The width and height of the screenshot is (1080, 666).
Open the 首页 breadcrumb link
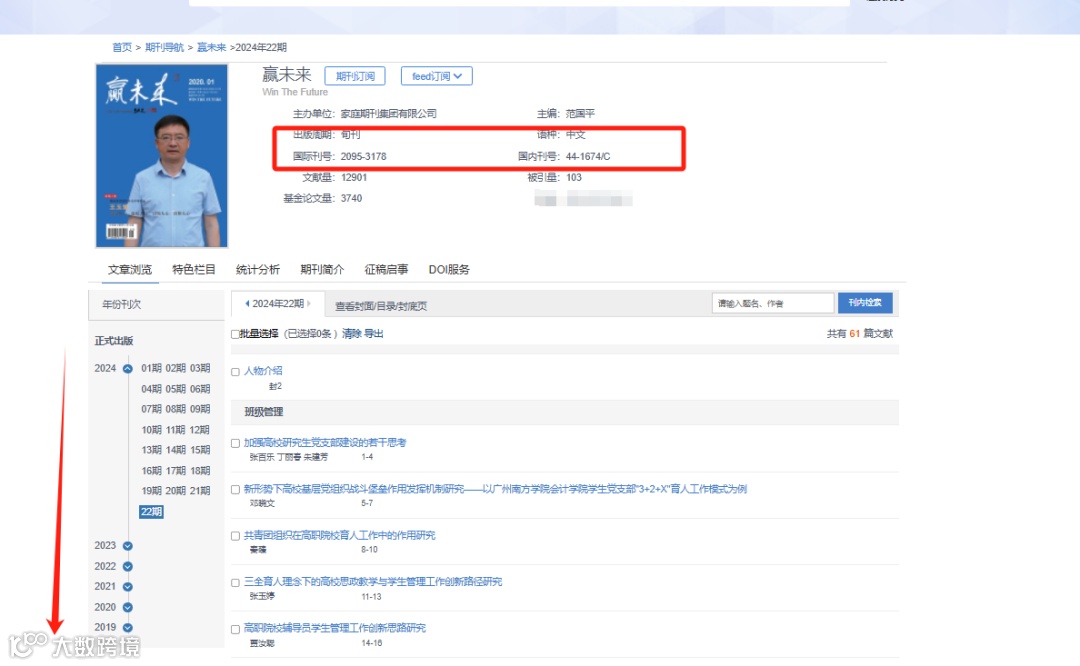click(x=122, y=48)
